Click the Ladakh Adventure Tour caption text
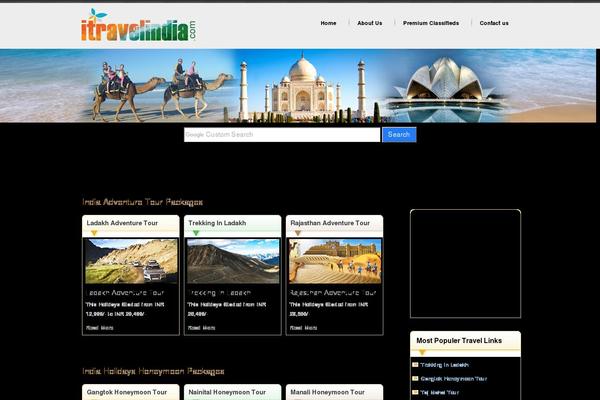This screenshot has height=400, width=600. click(x=125, y=293)
